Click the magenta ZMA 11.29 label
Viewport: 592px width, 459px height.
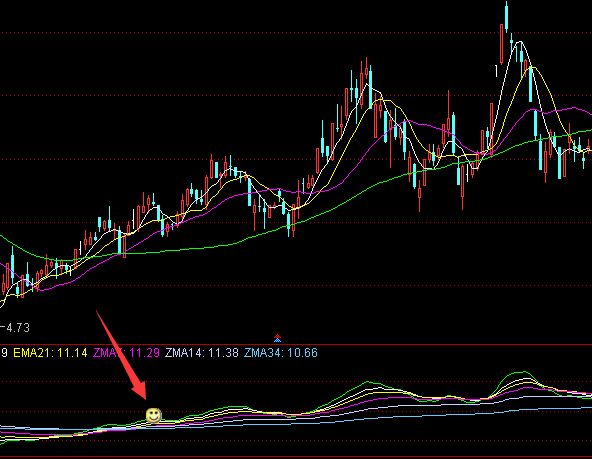click(126, 353)
